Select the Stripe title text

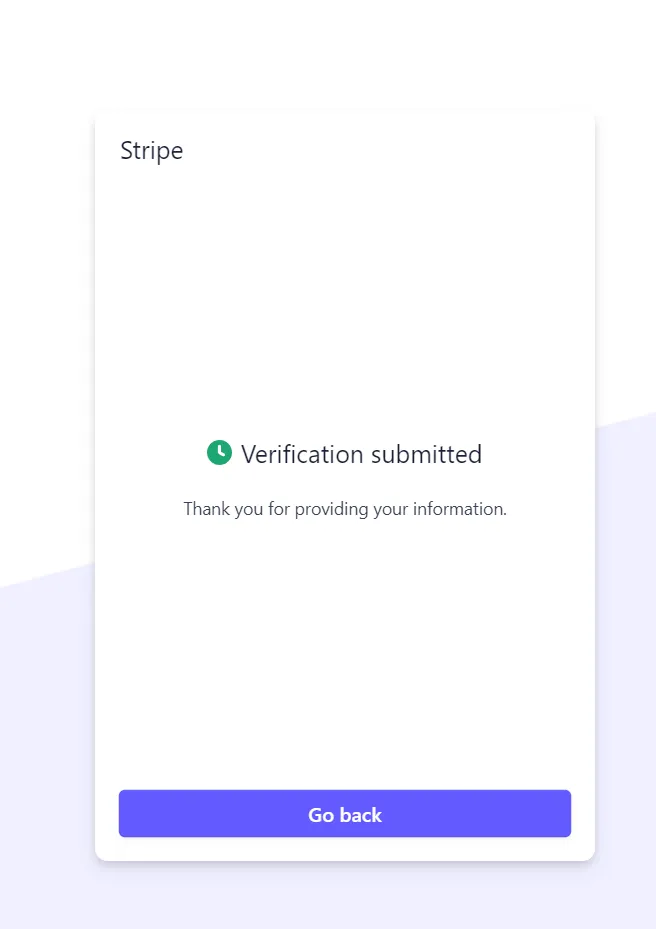(x=152, y=150)
